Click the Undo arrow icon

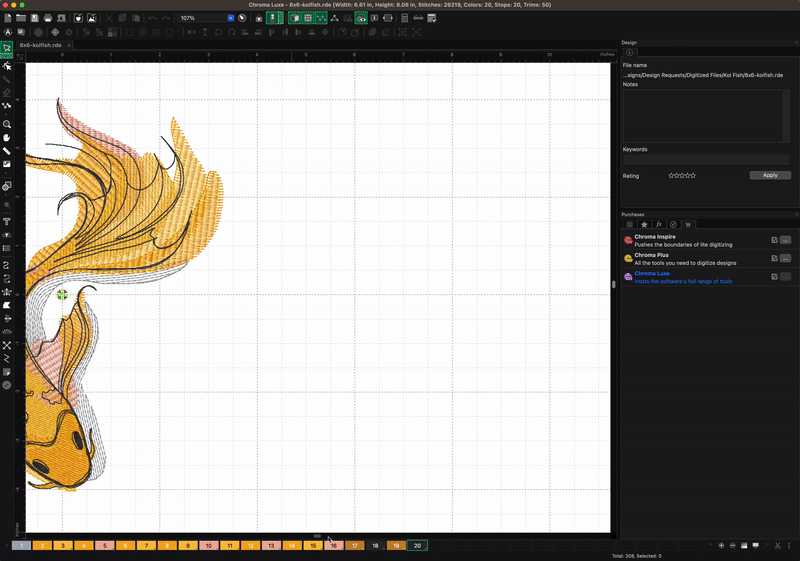click(152, 18)
